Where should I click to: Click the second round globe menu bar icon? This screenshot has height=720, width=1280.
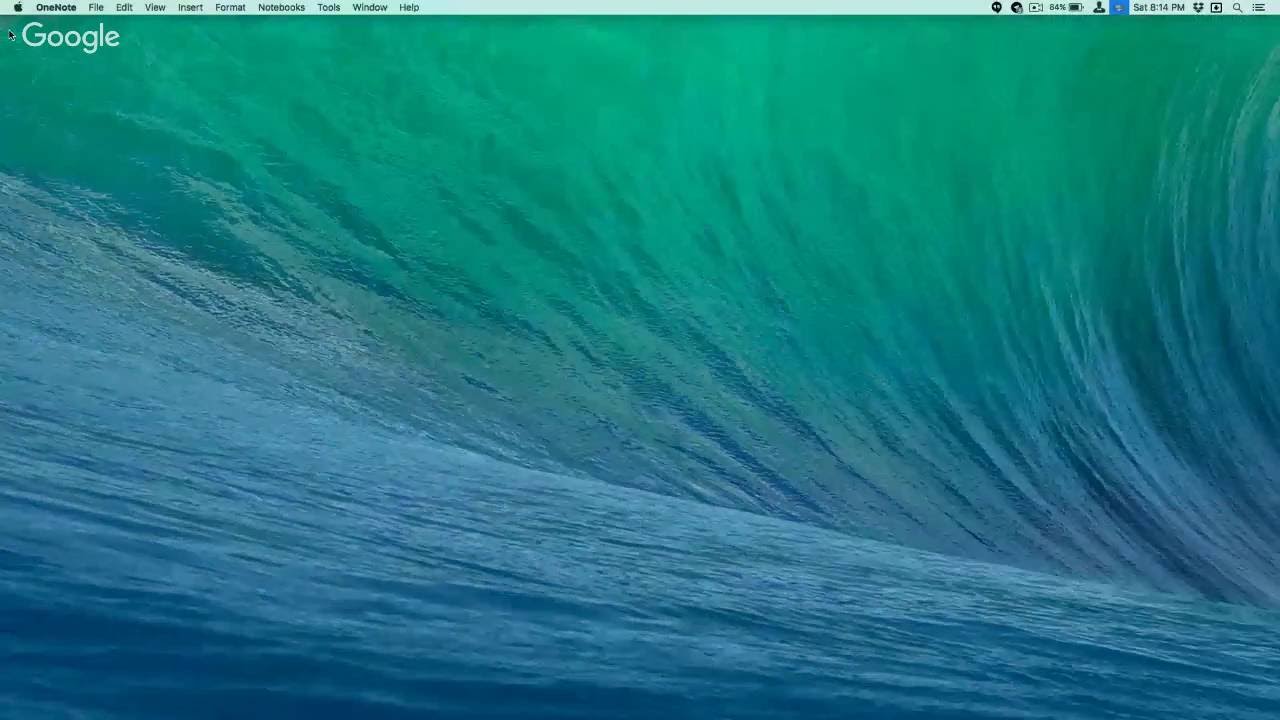coord(1016,7)
